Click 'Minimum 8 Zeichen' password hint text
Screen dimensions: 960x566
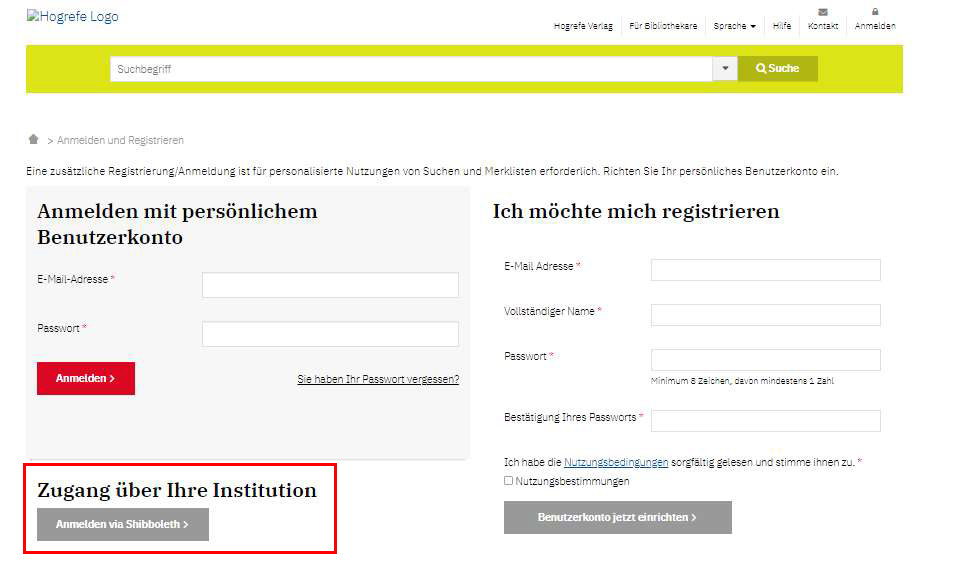click(x=742, y=381)
